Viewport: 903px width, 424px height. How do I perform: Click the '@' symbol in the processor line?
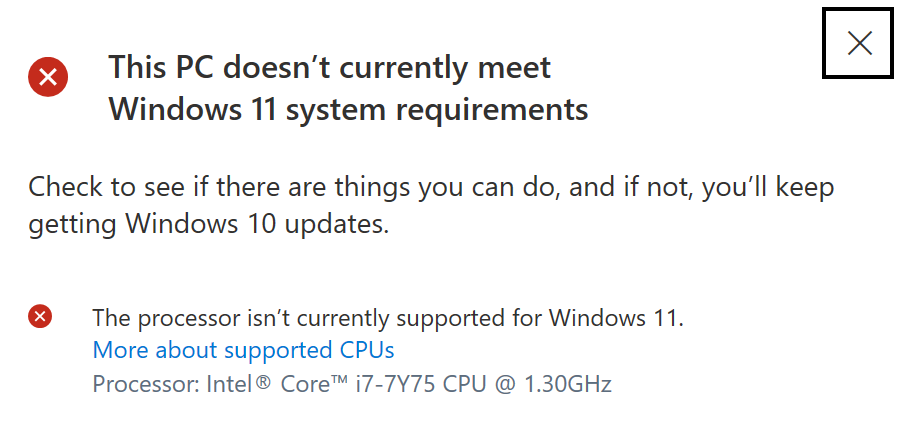coord(504,384)
